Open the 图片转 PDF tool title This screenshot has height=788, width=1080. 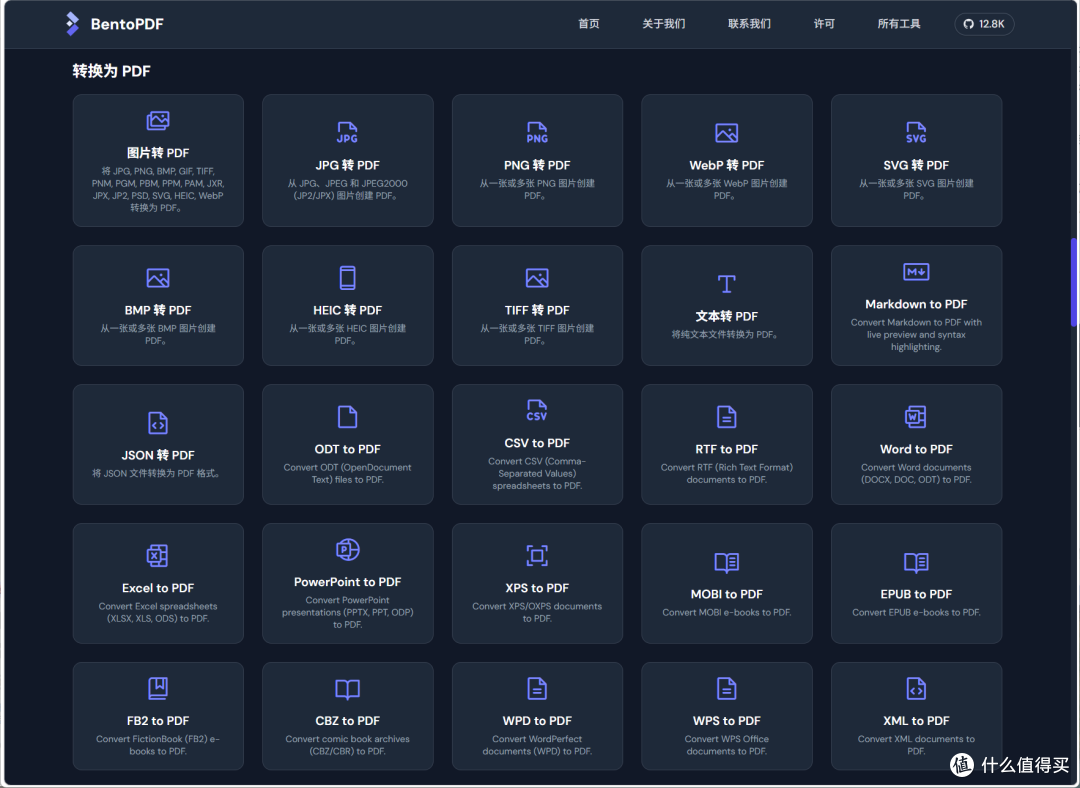coord(158,153)
